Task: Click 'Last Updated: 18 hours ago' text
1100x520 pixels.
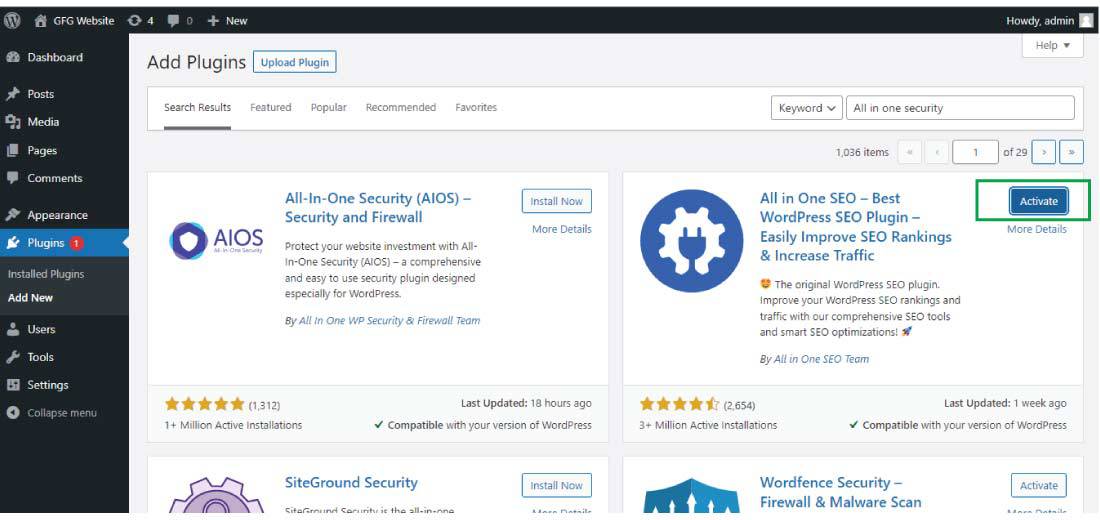Action: pos(526,404)
